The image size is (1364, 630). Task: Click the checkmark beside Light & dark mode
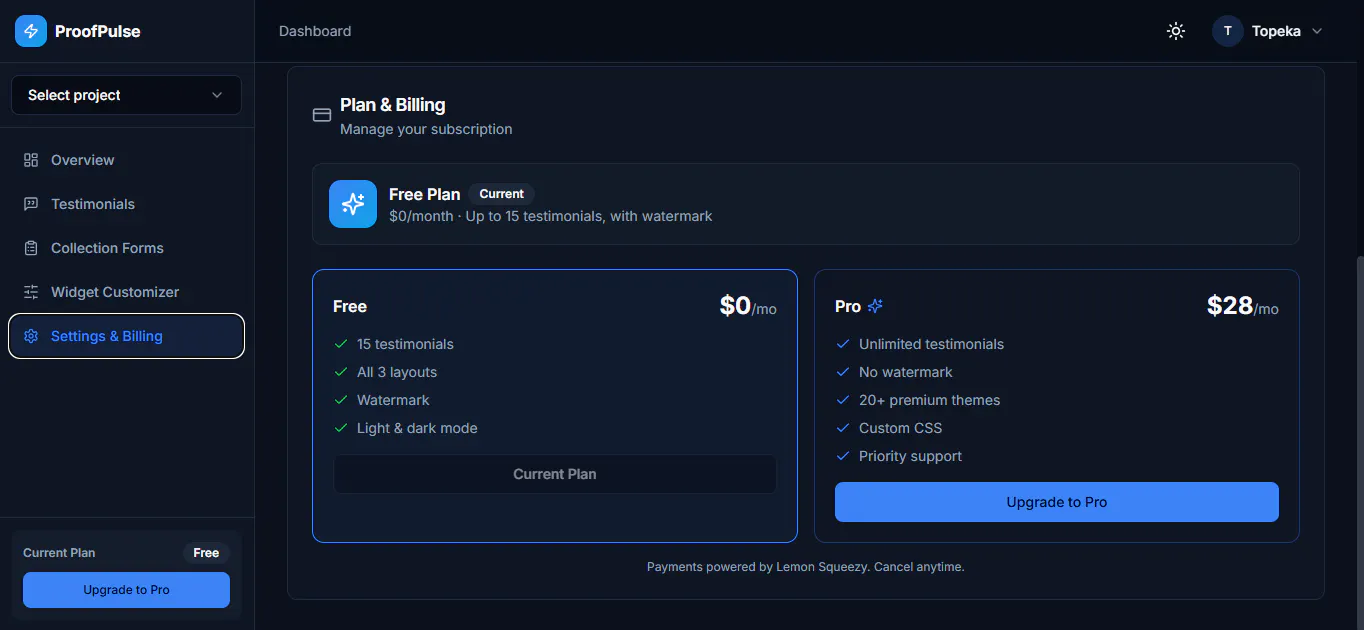341,428
